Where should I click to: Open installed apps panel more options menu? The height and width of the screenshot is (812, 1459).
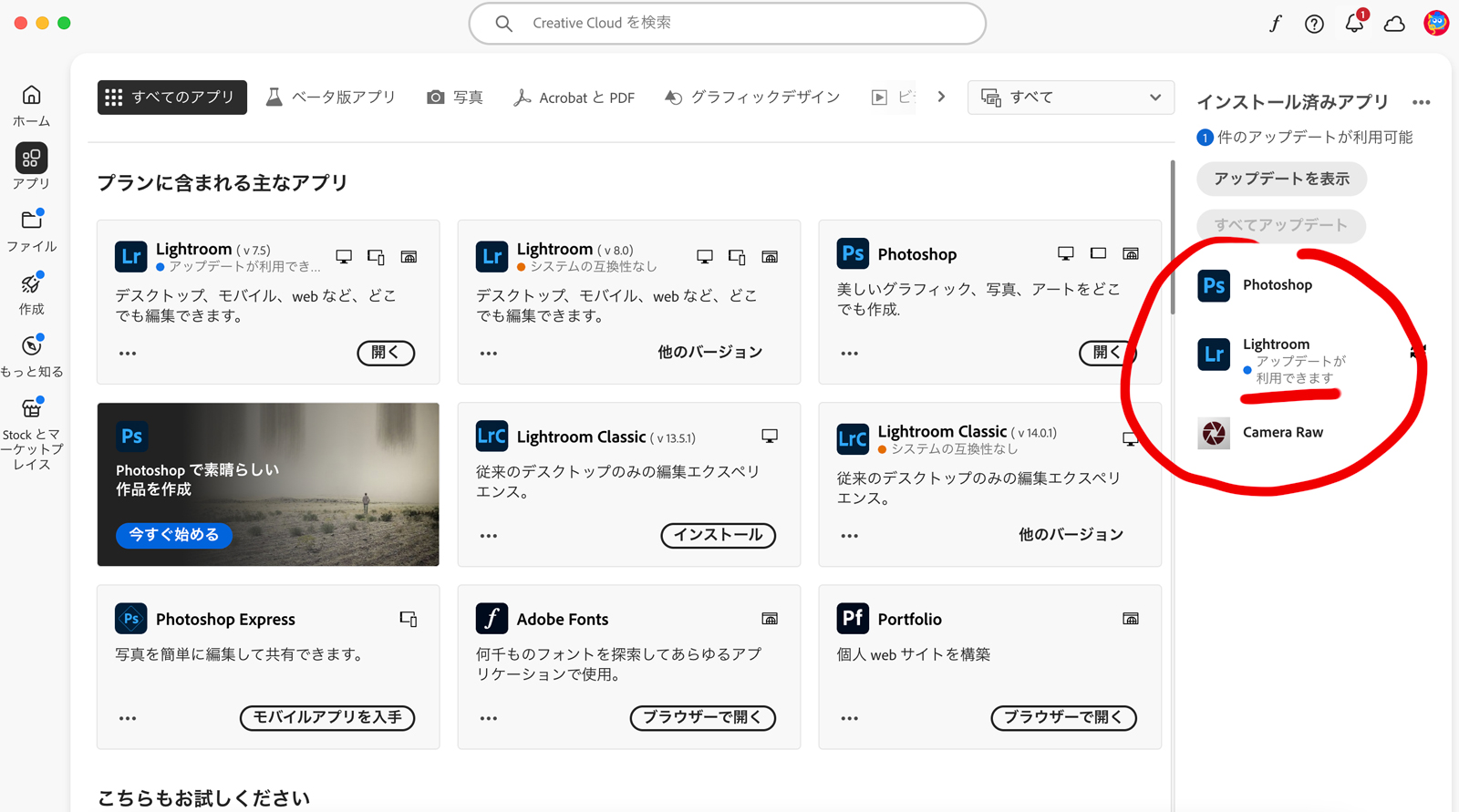coord(1421,102)
